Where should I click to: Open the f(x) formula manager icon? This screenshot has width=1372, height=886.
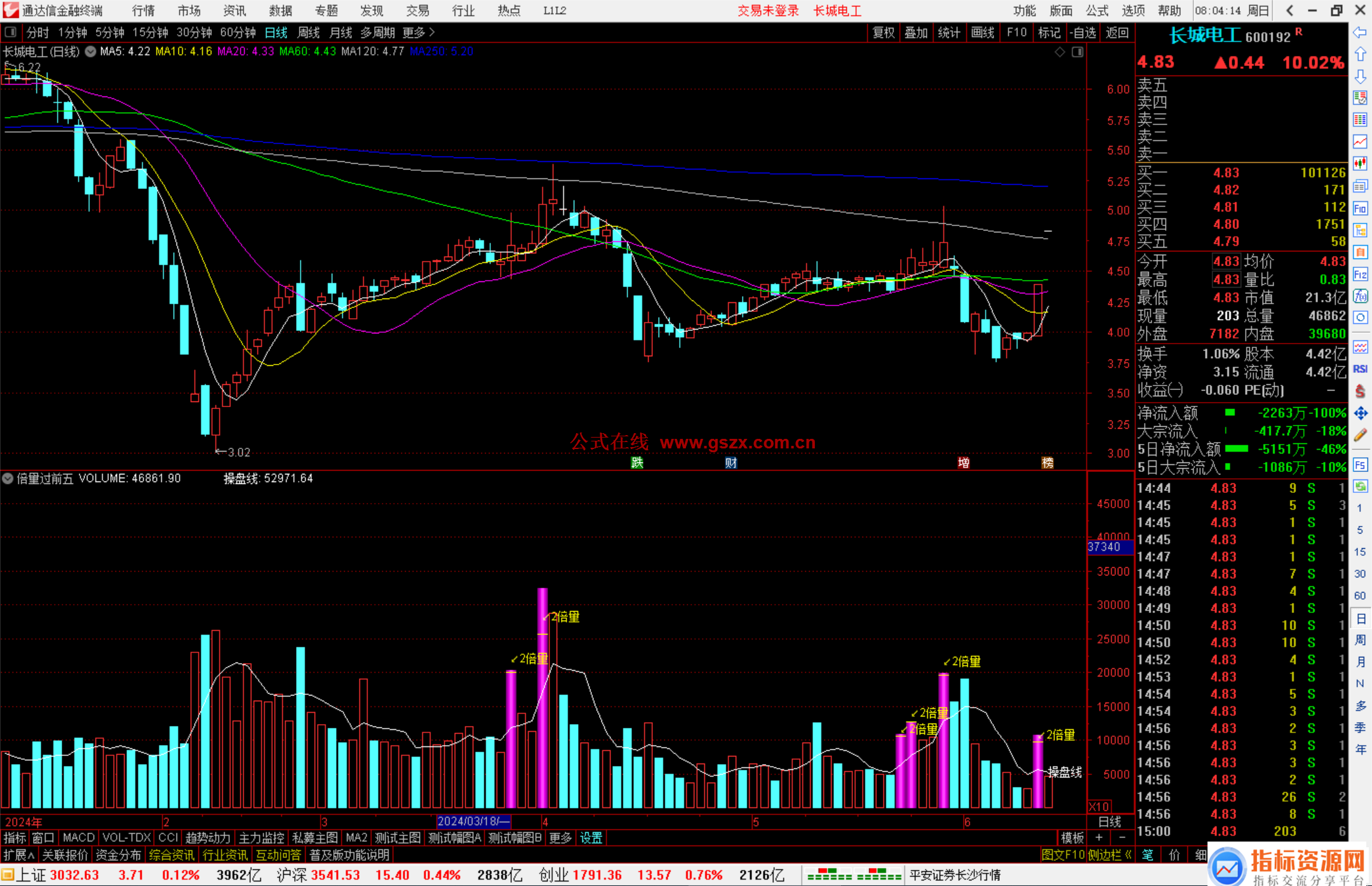[1360, 296]
